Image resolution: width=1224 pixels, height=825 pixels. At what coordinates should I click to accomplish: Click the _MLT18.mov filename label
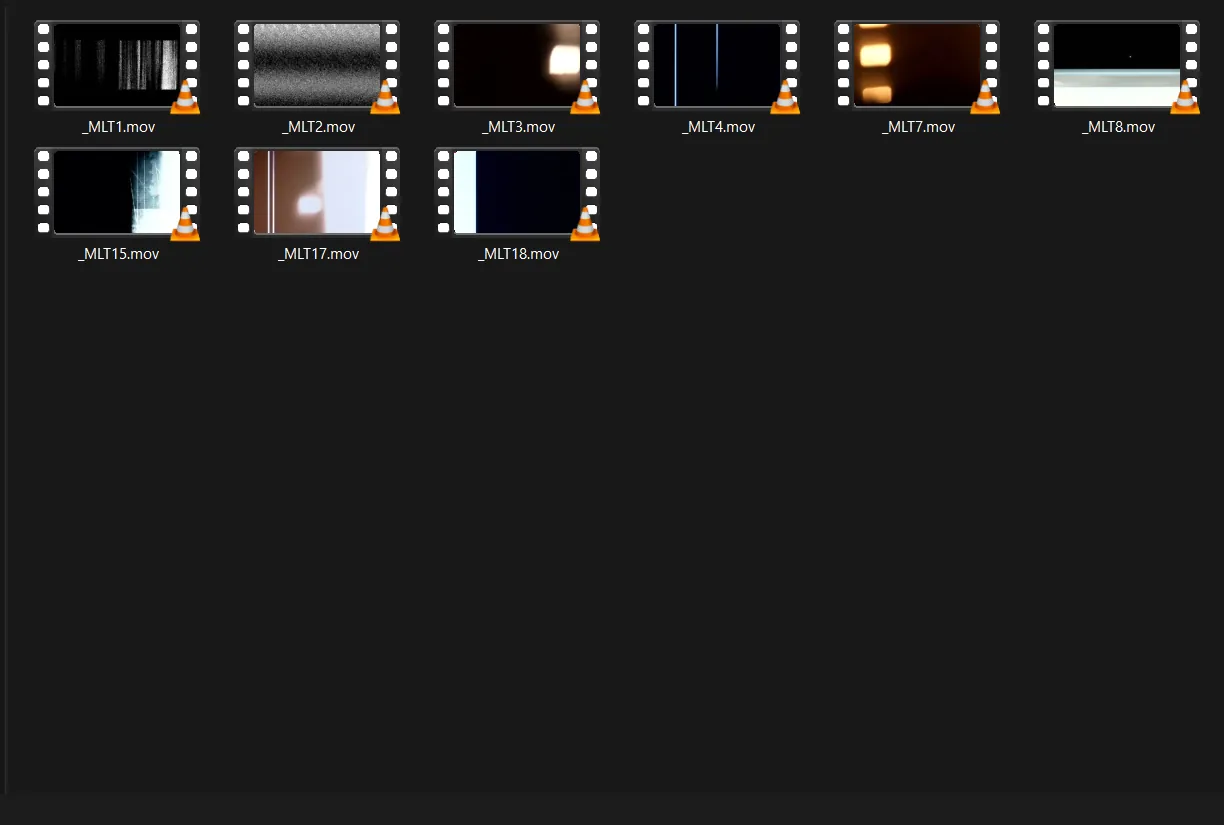[x=517, y=254]
